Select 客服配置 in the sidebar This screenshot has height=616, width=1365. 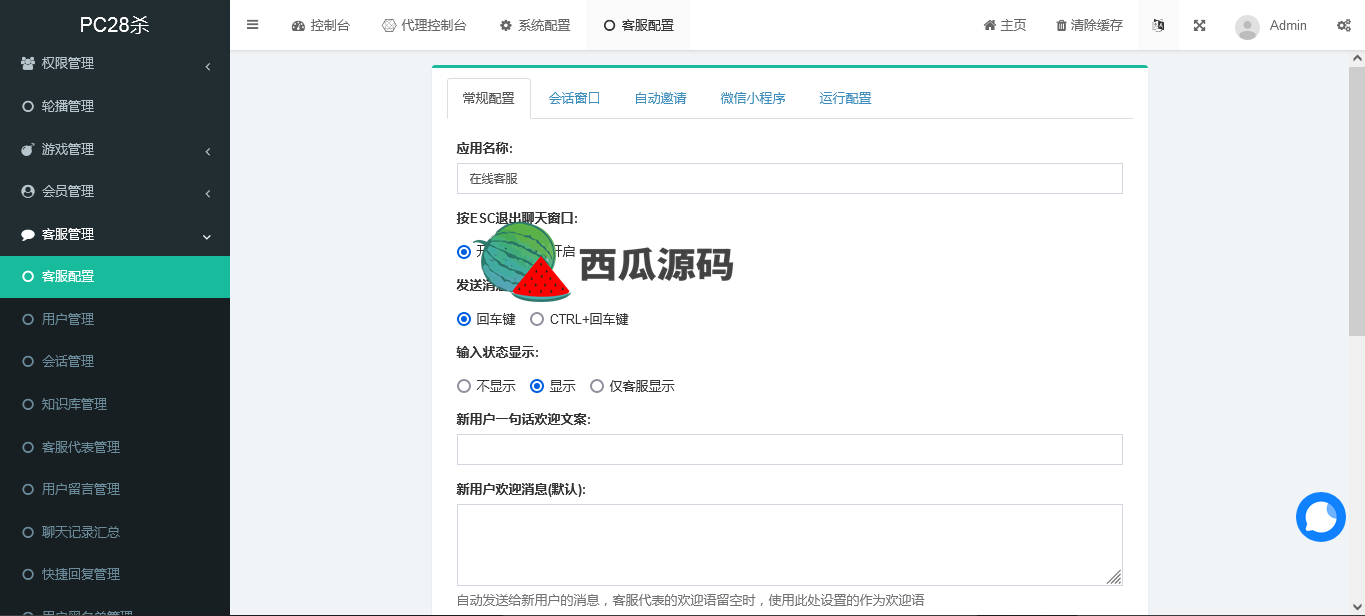[115, 276]
